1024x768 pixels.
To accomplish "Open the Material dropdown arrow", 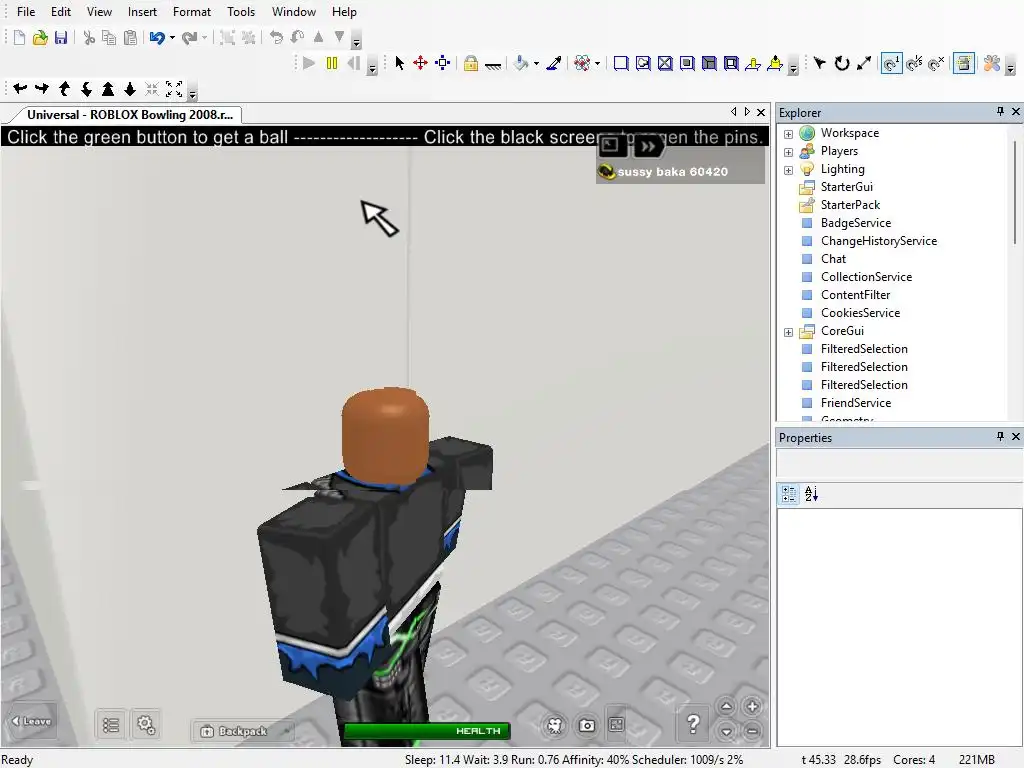I will click(598, 63).
